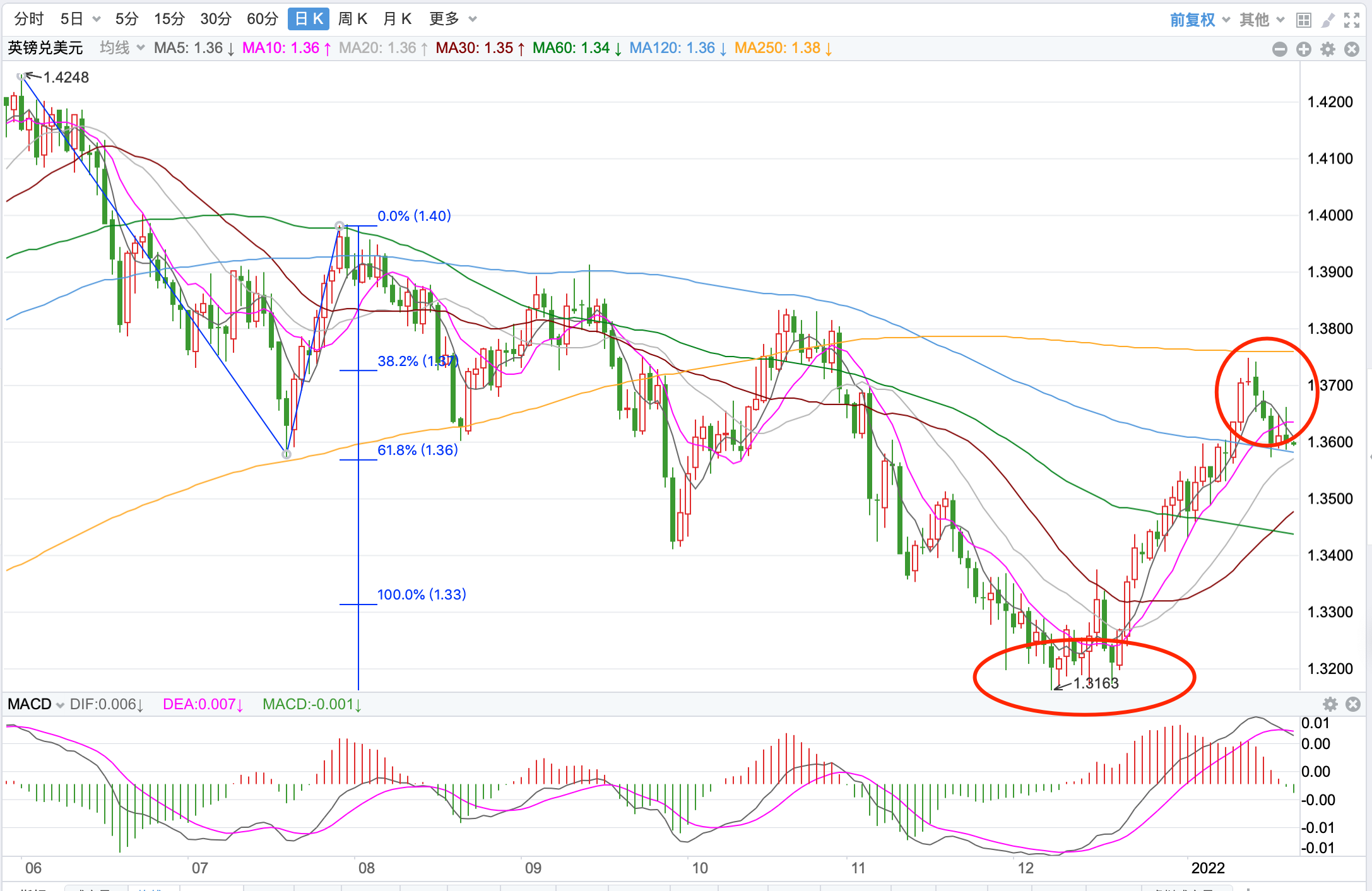Remove the MACD panel
This screenshot has height=891, width=1372.
[x=1353, y=704]
